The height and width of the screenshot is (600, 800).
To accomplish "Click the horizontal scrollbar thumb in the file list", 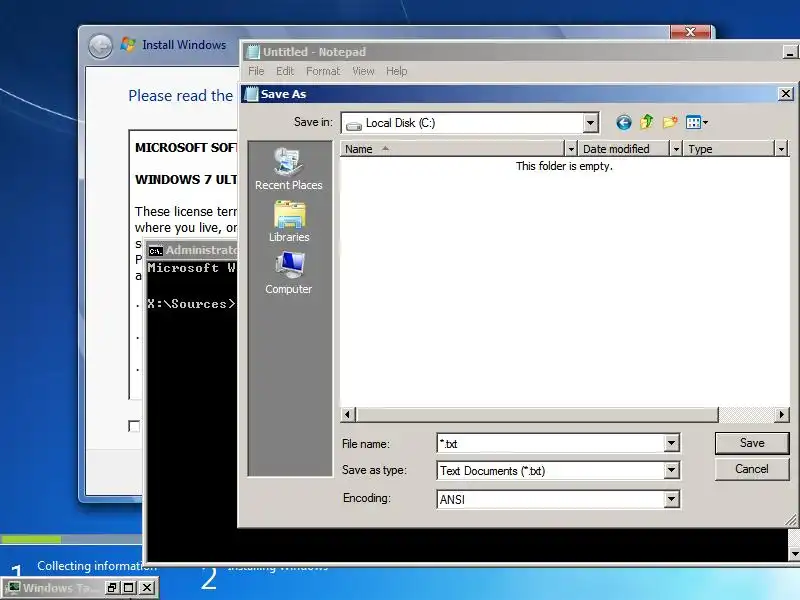I will click(x=537, y=415).
